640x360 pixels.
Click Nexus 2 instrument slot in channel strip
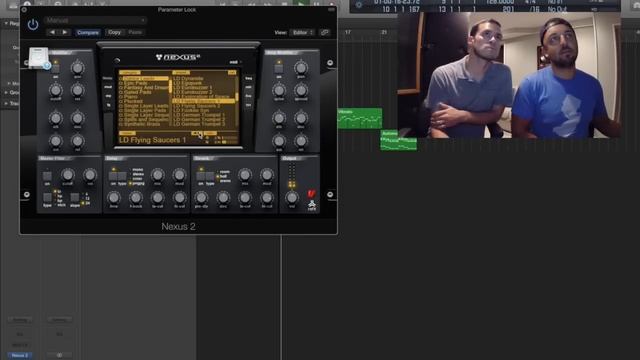pyautogui.click(x=20, y=356)
